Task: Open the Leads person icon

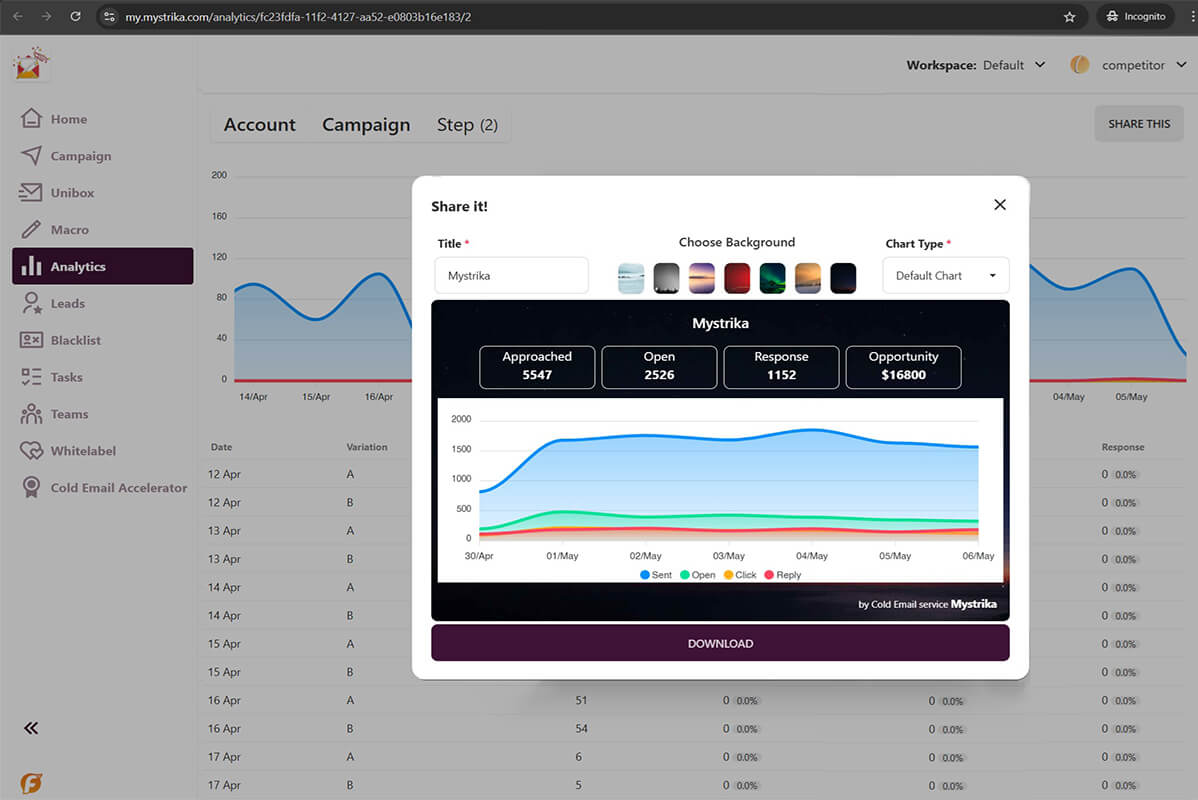Action: [31, 303]
